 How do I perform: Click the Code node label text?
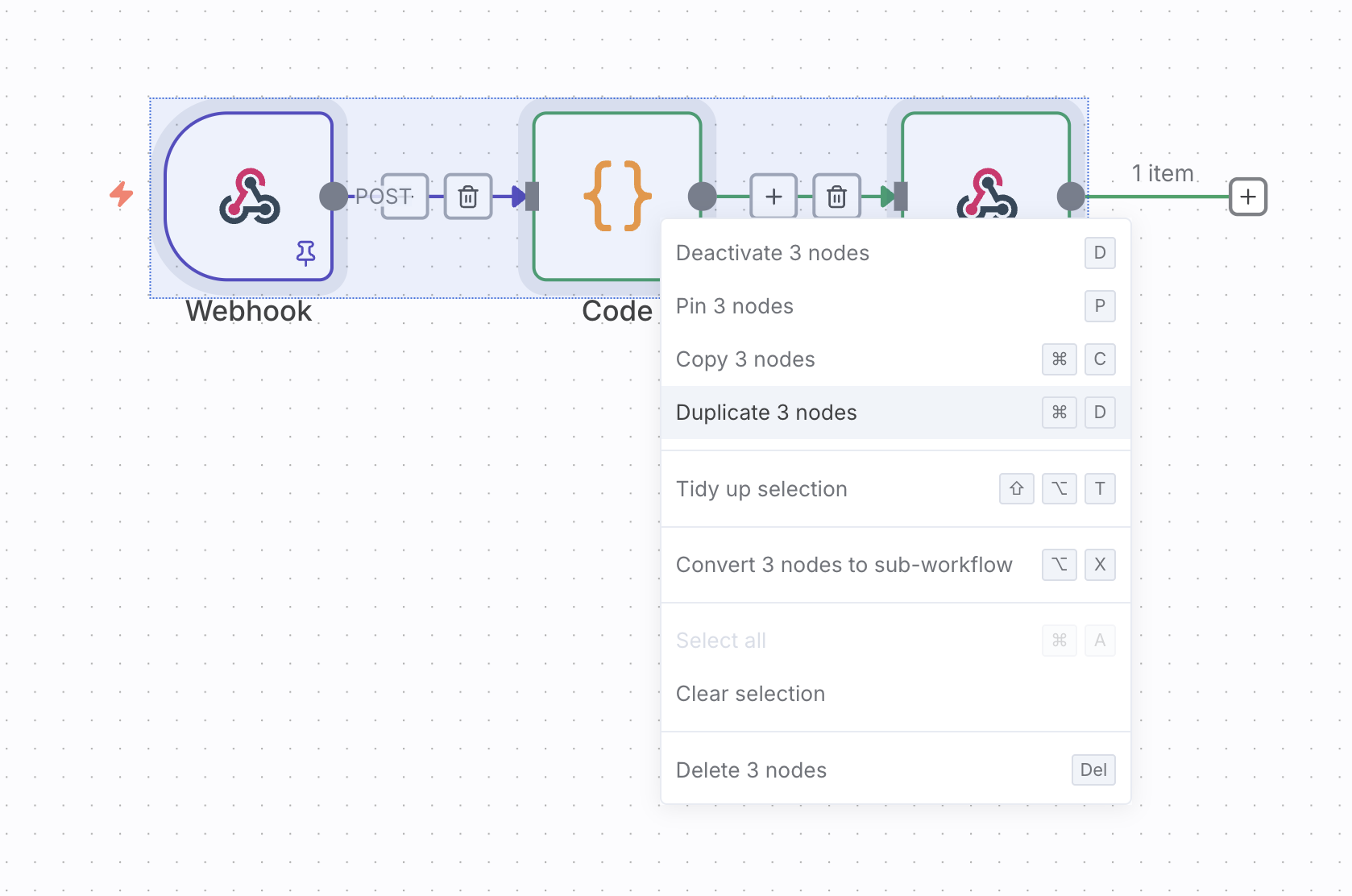(617, 311)
